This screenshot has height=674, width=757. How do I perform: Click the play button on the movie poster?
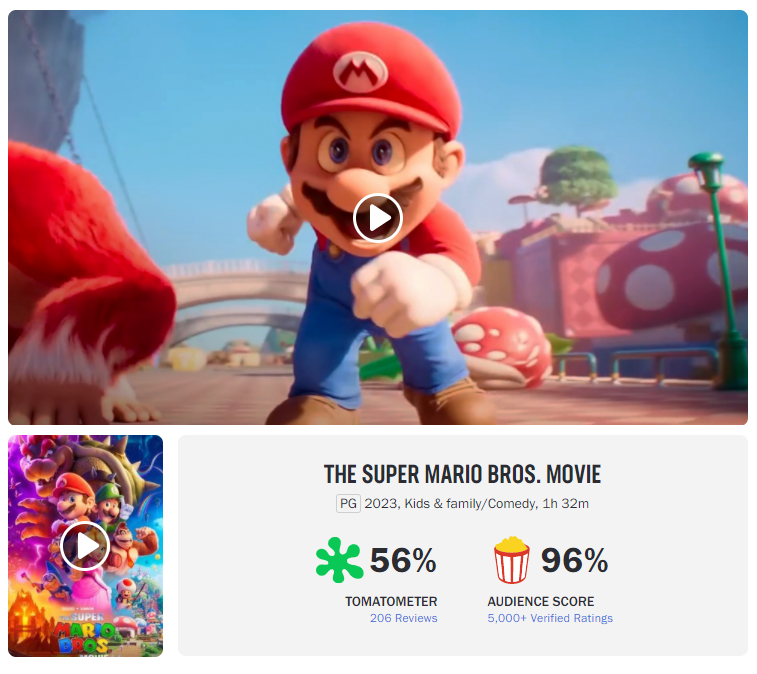tap(85, 545)
